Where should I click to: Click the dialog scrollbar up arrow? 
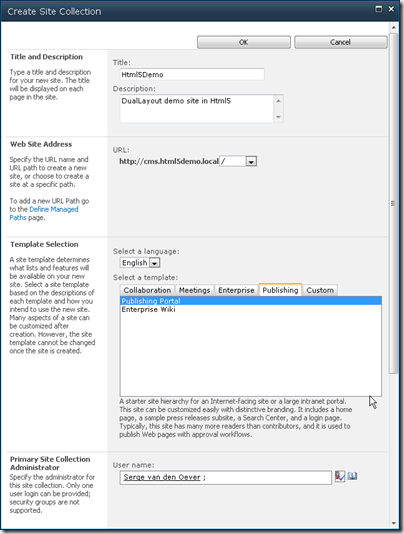pyautogui.click(x=394, y=27)
